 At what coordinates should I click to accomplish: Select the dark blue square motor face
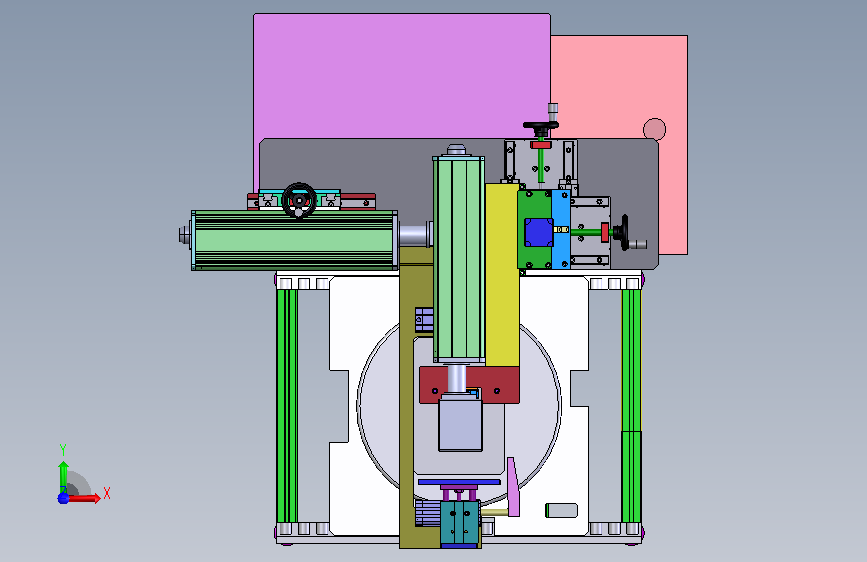click(x=539, y=232)
